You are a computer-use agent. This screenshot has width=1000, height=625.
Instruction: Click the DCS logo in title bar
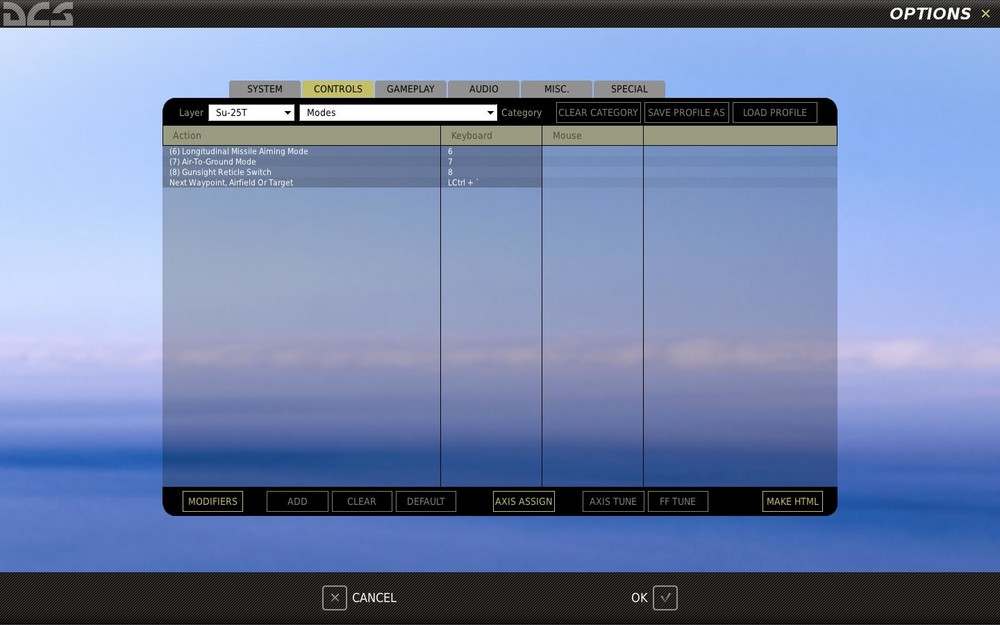tap(37, 13)
